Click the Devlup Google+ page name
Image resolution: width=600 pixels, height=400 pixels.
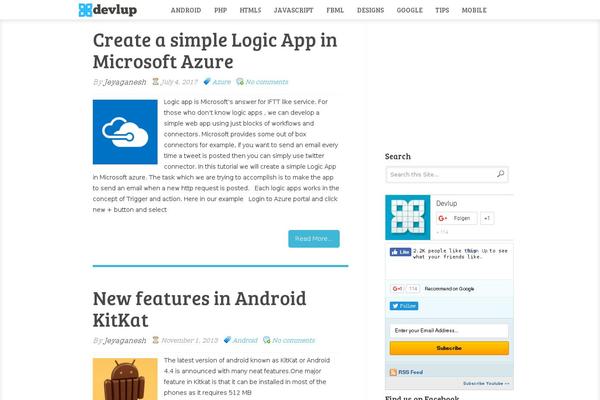447,203
